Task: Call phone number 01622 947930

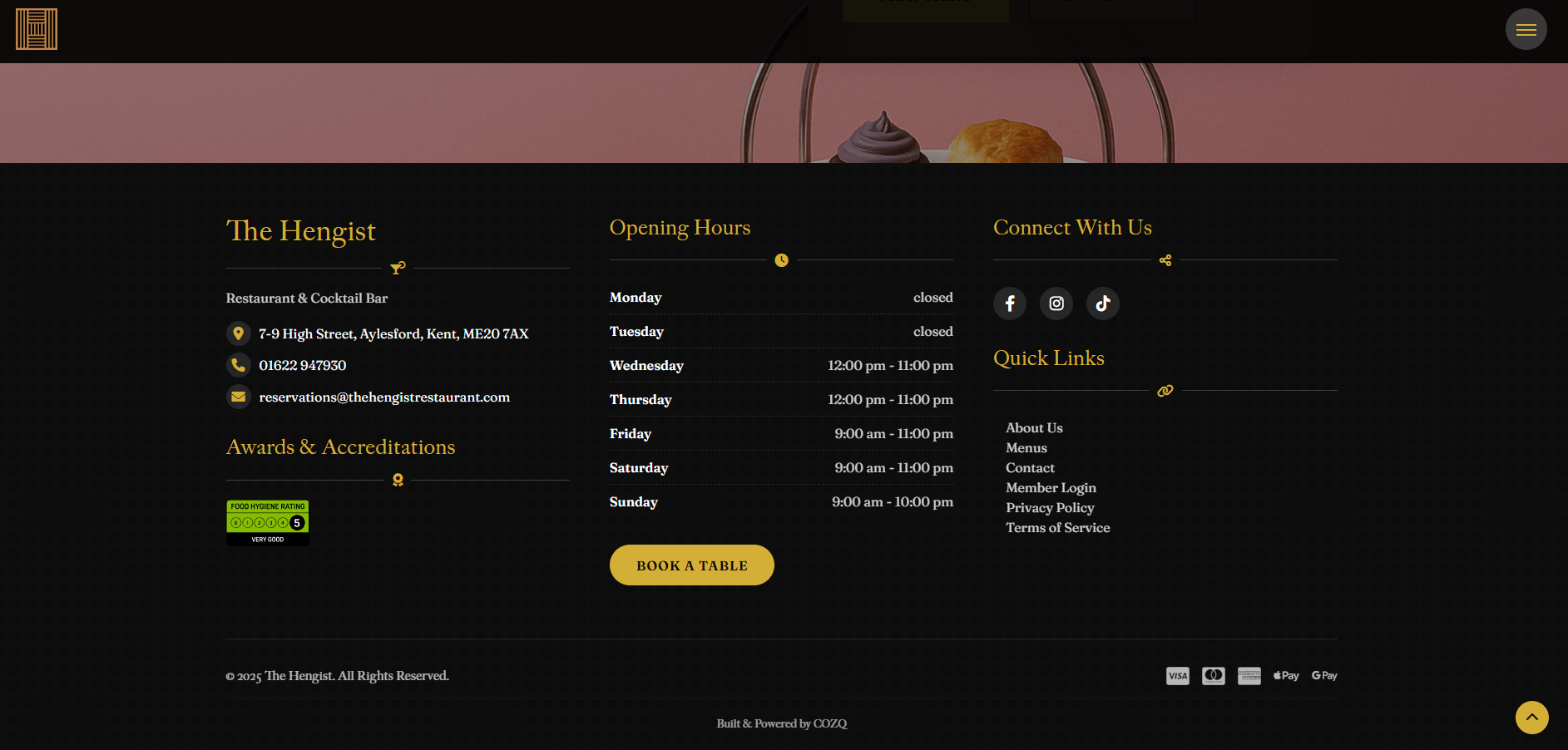Action: 302,366
